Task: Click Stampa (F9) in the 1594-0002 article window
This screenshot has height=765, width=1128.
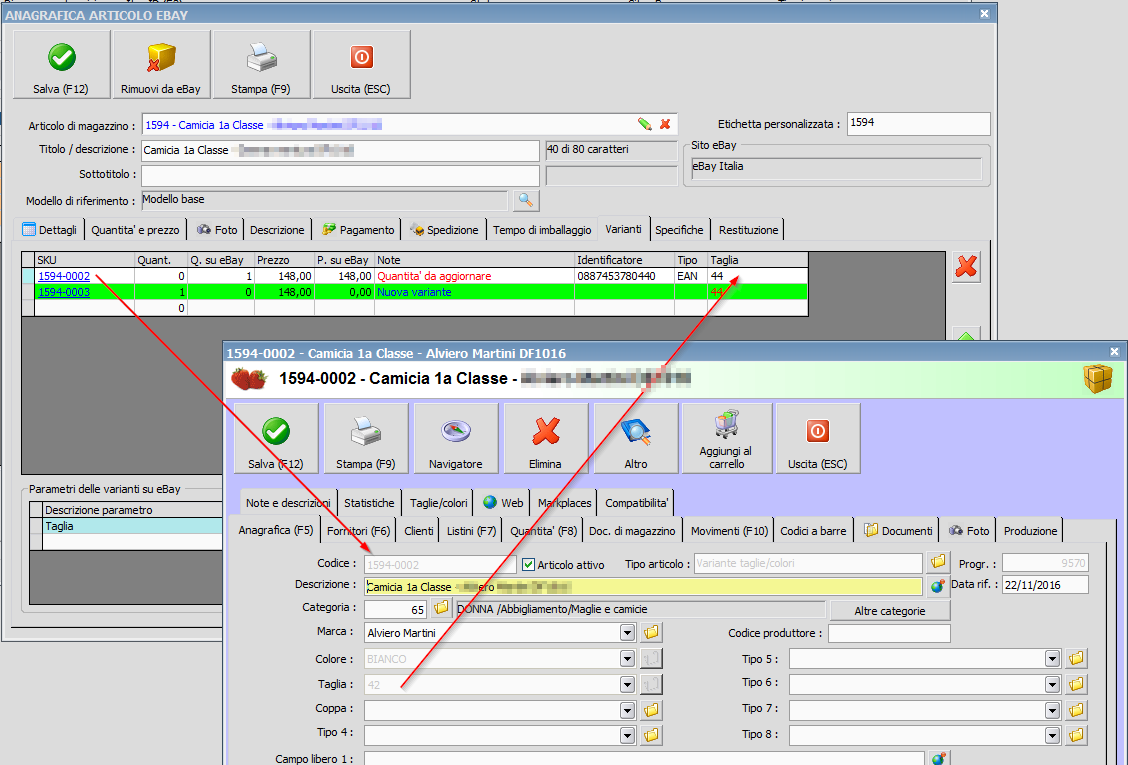Action: point(365,438)
